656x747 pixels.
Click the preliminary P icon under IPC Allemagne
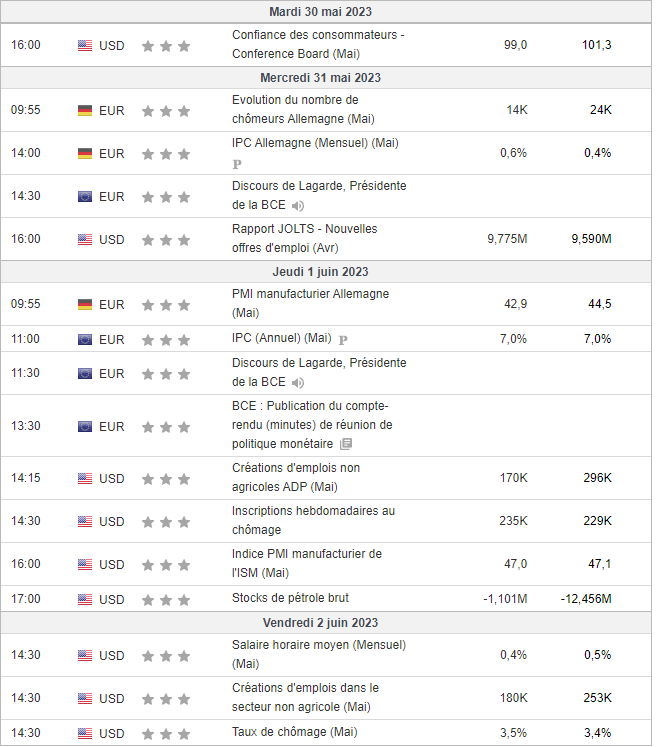(x=237, y=163)
